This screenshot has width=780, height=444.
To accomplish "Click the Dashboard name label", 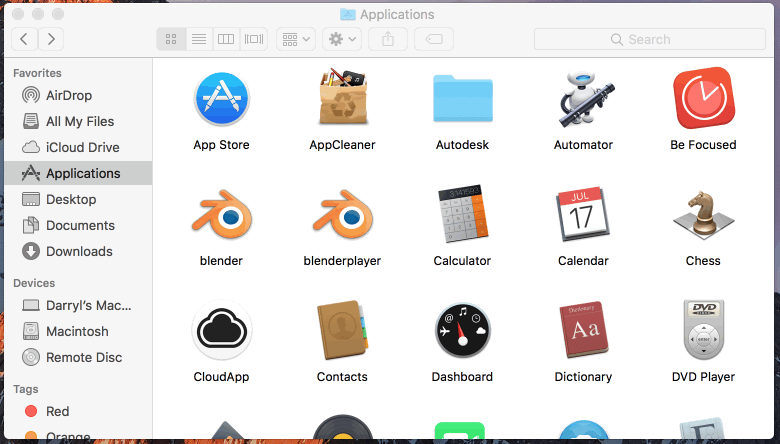I will (x=462, y=376).
